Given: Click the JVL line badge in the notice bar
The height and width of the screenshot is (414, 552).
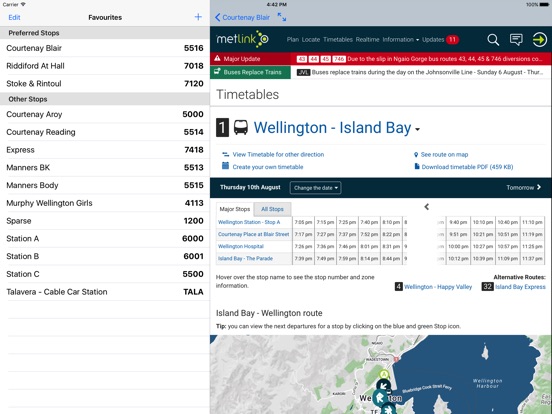Looking at the screenshot, I should tap(303, 72).
